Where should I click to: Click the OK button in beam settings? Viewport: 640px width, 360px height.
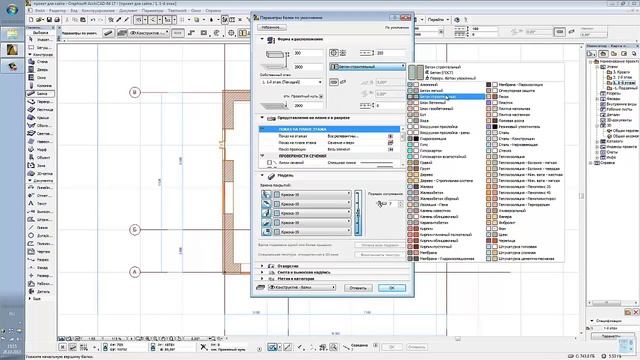(391, 288)
